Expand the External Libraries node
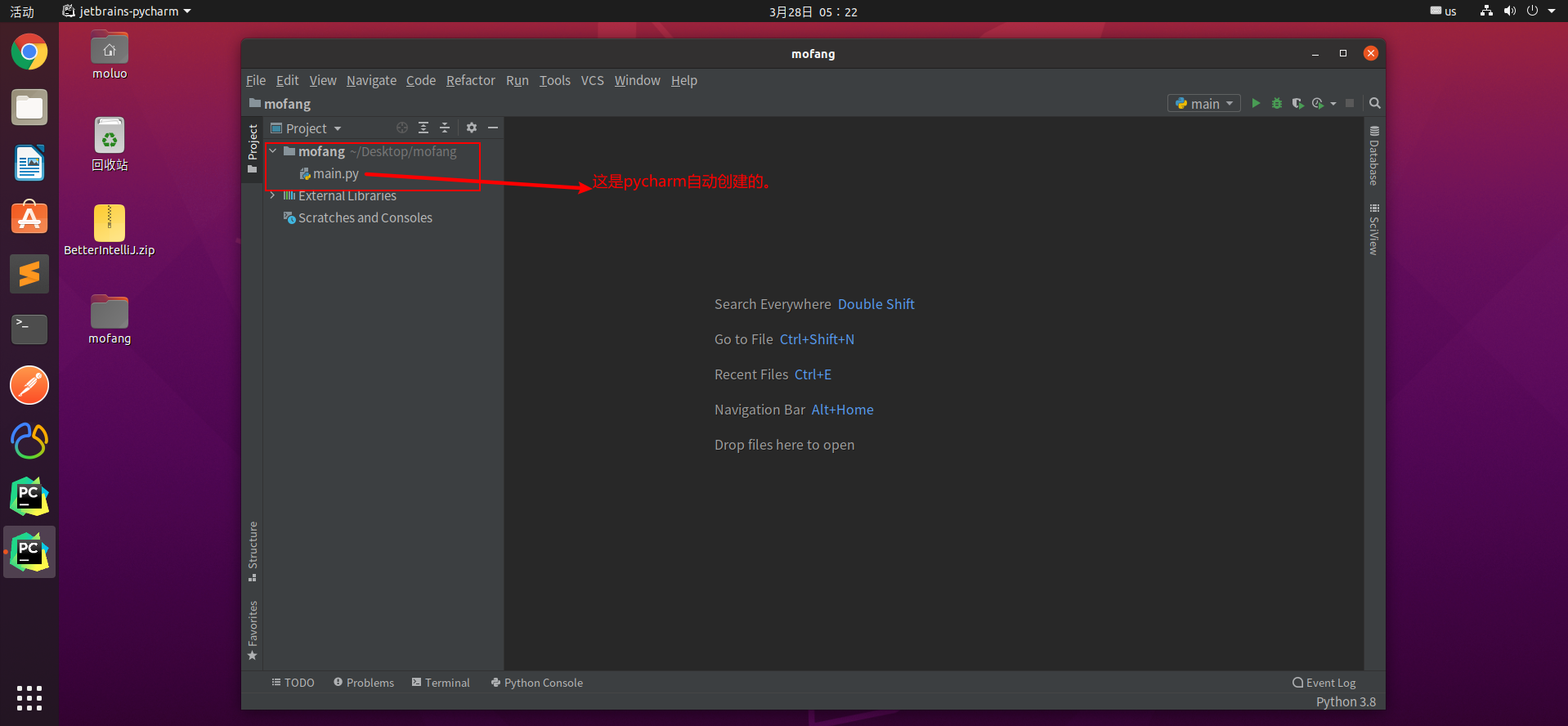 pyautogui.click(x=273, y=195)
